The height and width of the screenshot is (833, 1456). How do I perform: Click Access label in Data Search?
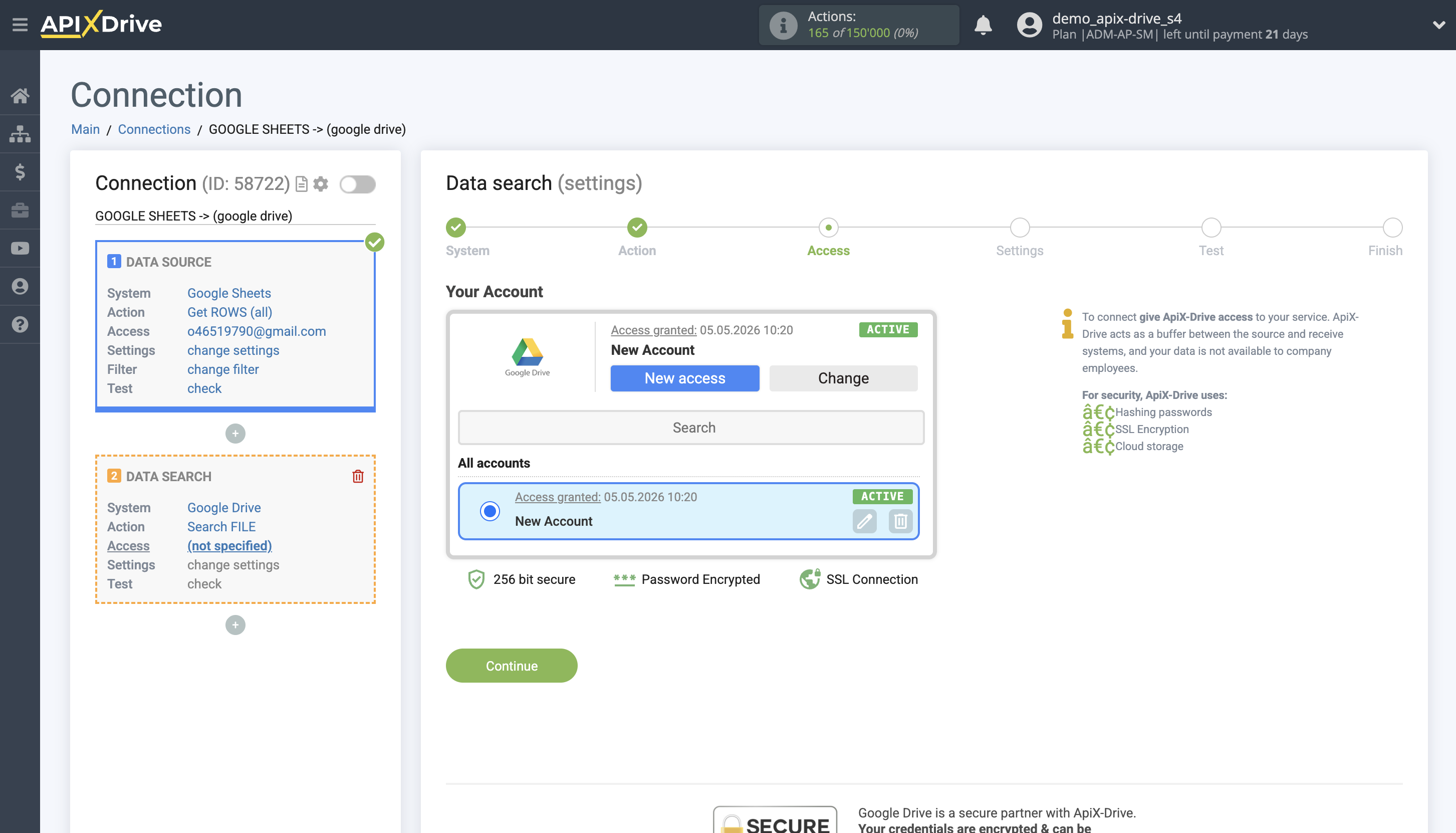[128, 546]
